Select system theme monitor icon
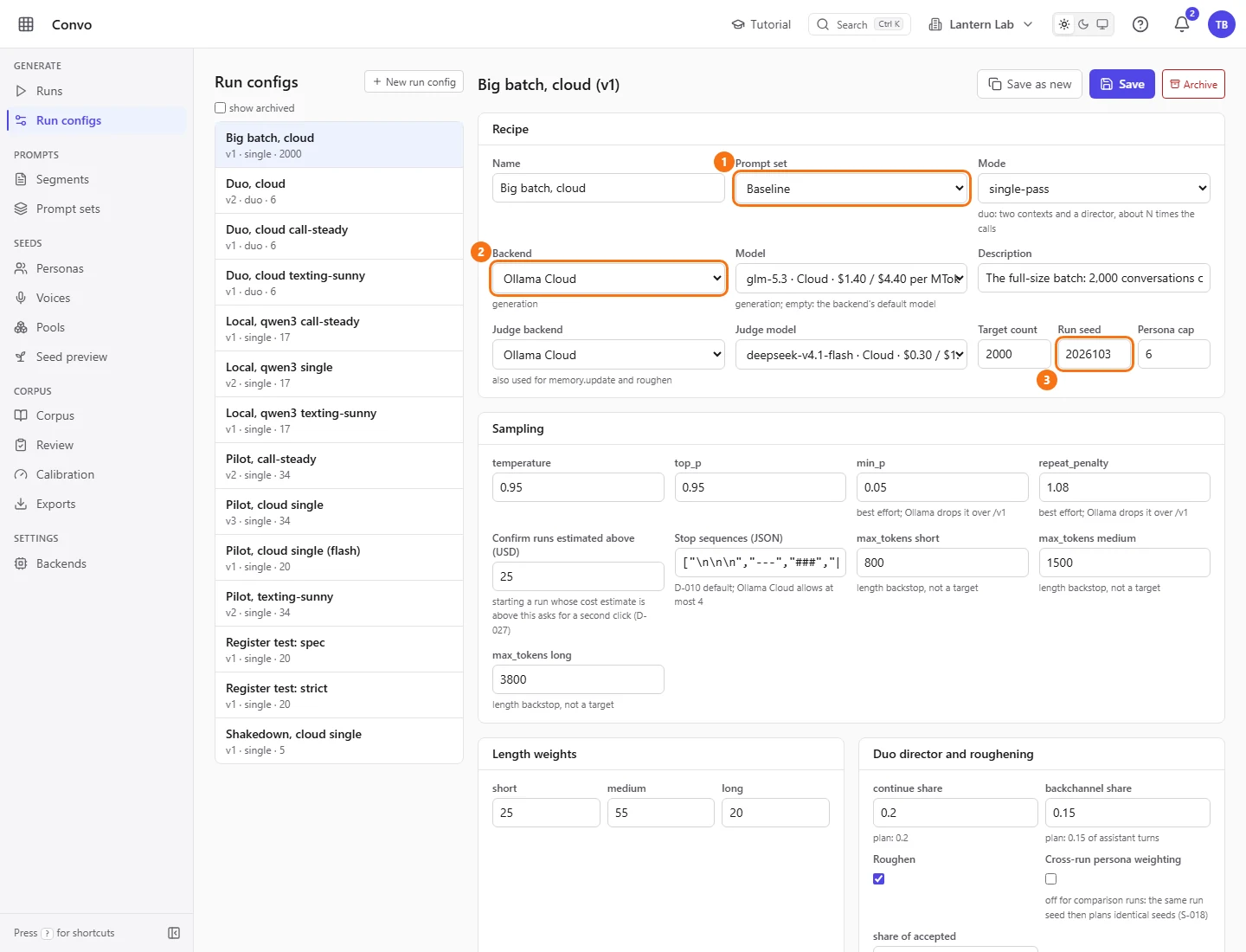 tap(1102, 24)
